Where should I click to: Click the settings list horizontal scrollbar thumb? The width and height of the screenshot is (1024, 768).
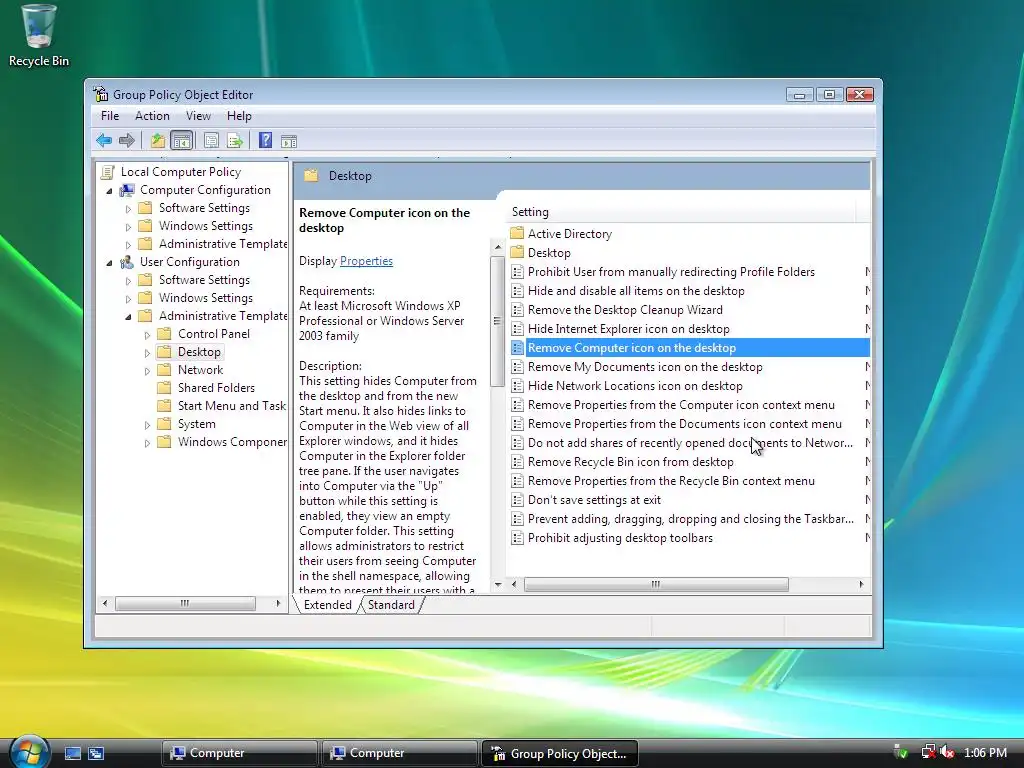[656, 584]
